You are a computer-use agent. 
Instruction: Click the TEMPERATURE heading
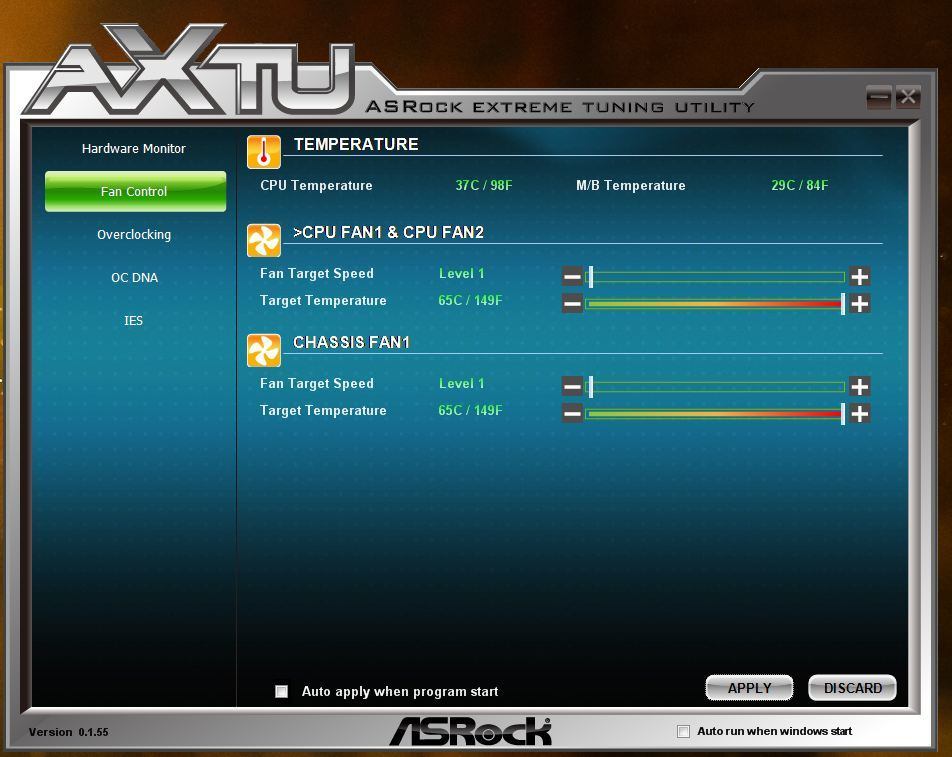[x=356, y=144]
